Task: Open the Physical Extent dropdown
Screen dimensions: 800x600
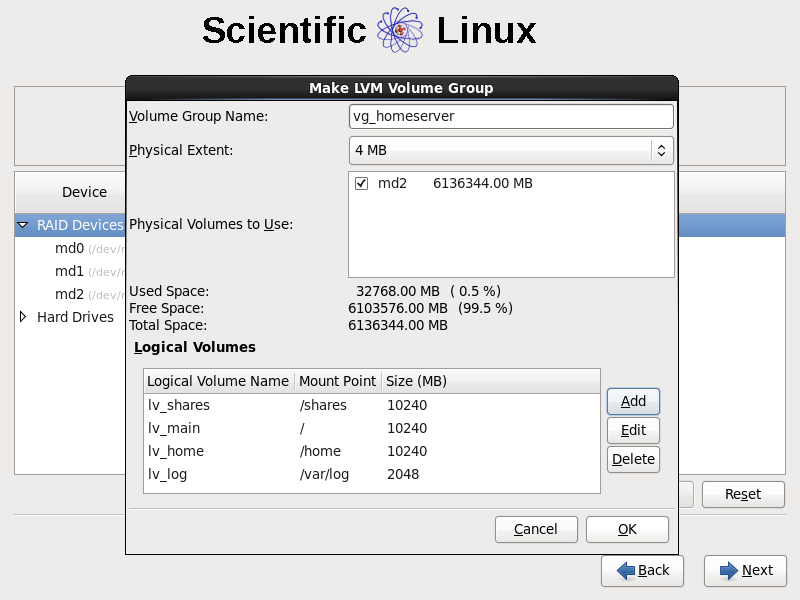Action: point(510,150)
